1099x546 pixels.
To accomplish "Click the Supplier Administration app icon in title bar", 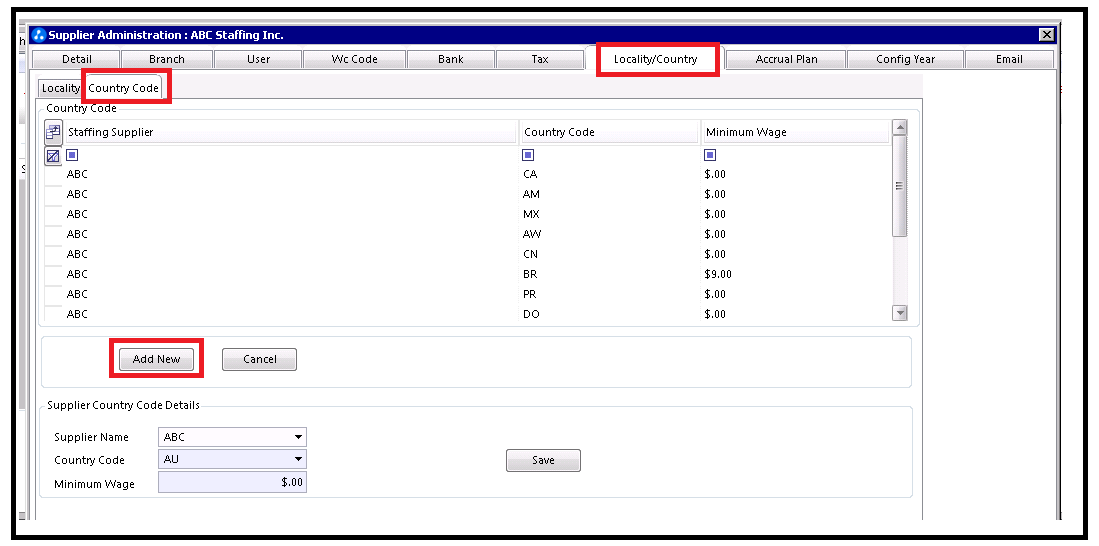I will coord(39,35).
